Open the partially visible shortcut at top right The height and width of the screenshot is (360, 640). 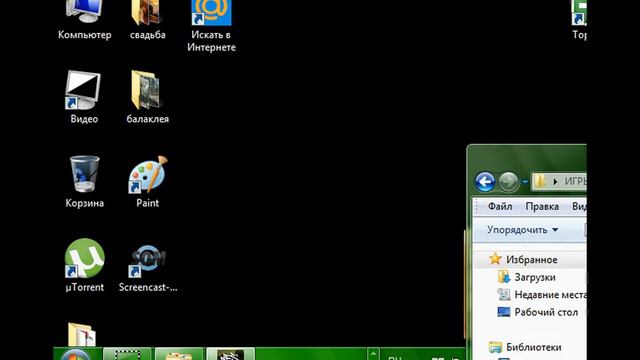click(579, 20)
